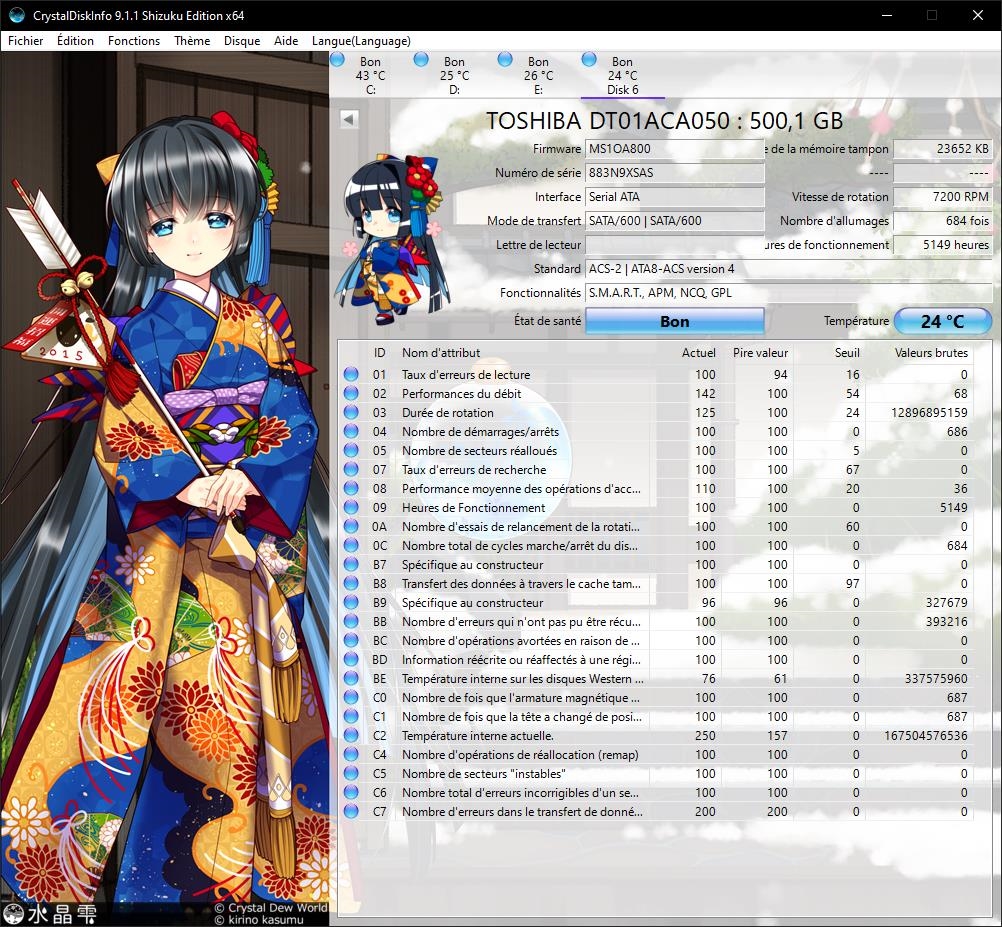Open the Fichier menu
Image resolution: width=1002 pixels, height=927 pixels.
tap(26, 41)
